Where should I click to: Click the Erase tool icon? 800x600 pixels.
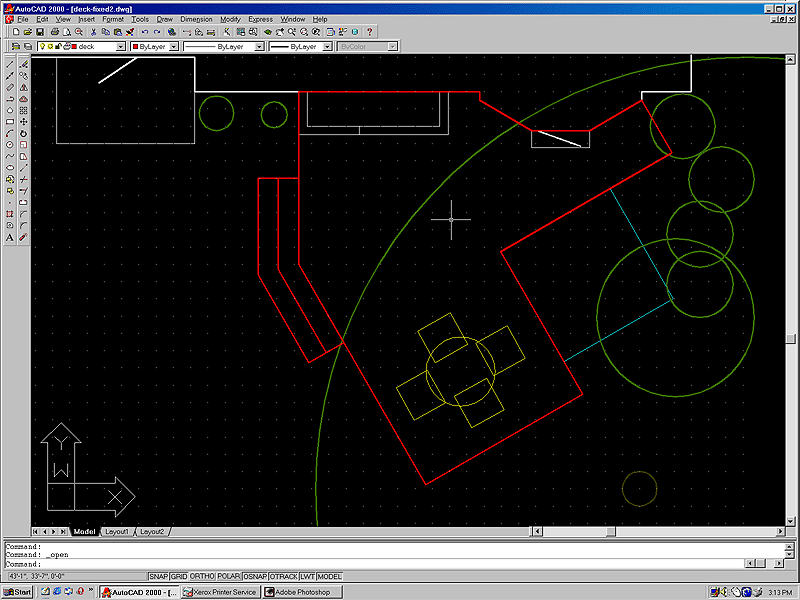(23, 63)
